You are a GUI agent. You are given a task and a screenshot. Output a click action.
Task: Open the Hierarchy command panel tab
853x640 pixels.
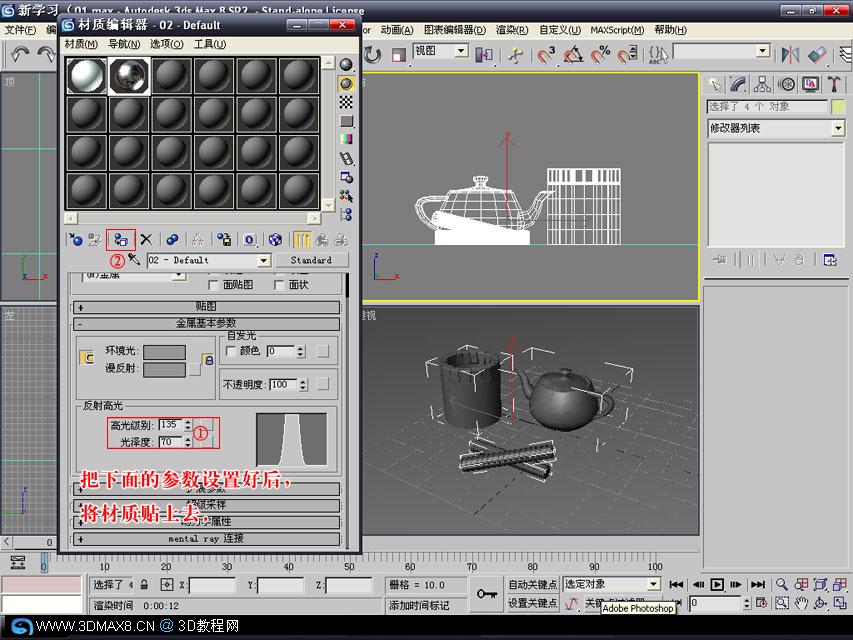tap(762, 84)
